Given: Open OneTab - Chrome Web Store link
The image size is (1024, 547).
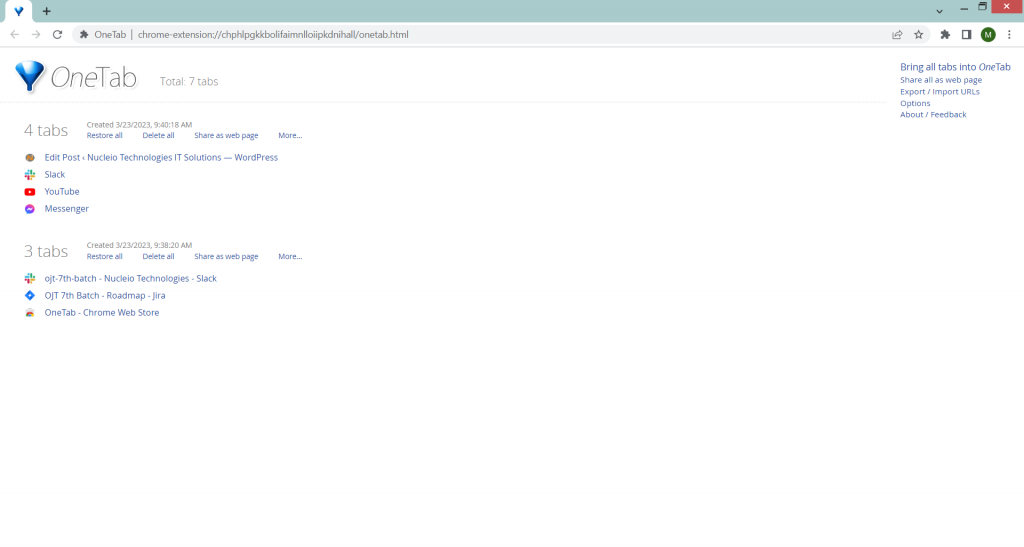Looking at the screenshot, I should pos(102,313).
